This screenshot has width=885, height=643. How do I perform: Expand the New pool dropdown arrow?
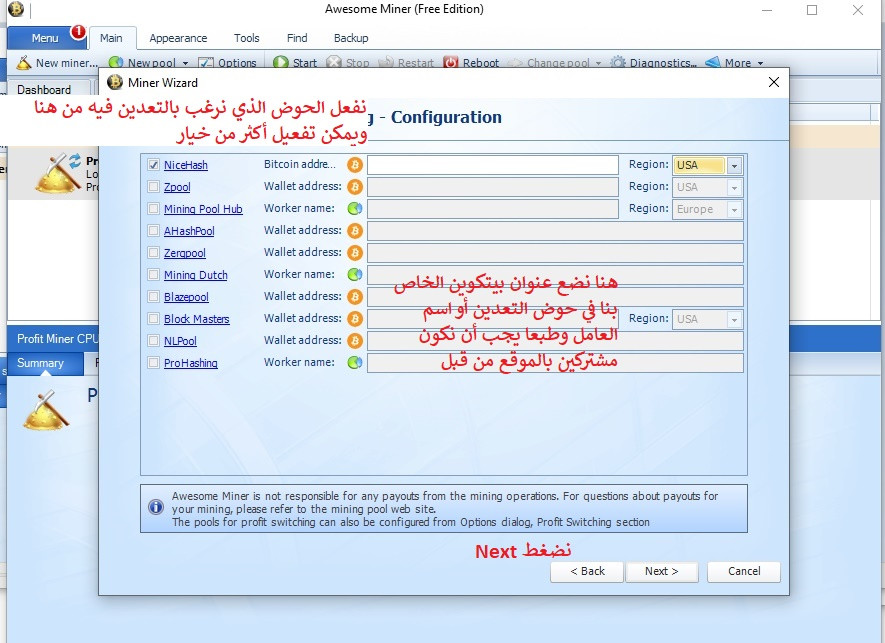point(185,63)
